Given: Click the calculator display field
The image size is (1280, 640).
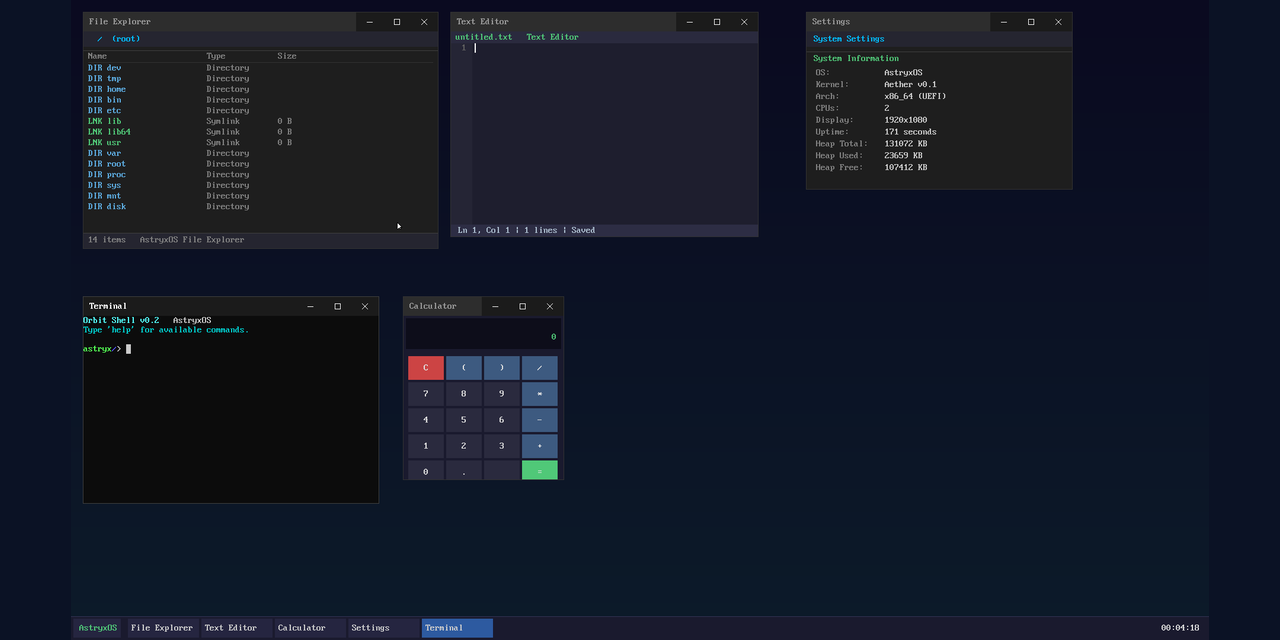Looking at the screenshot, I should [484, 334].
